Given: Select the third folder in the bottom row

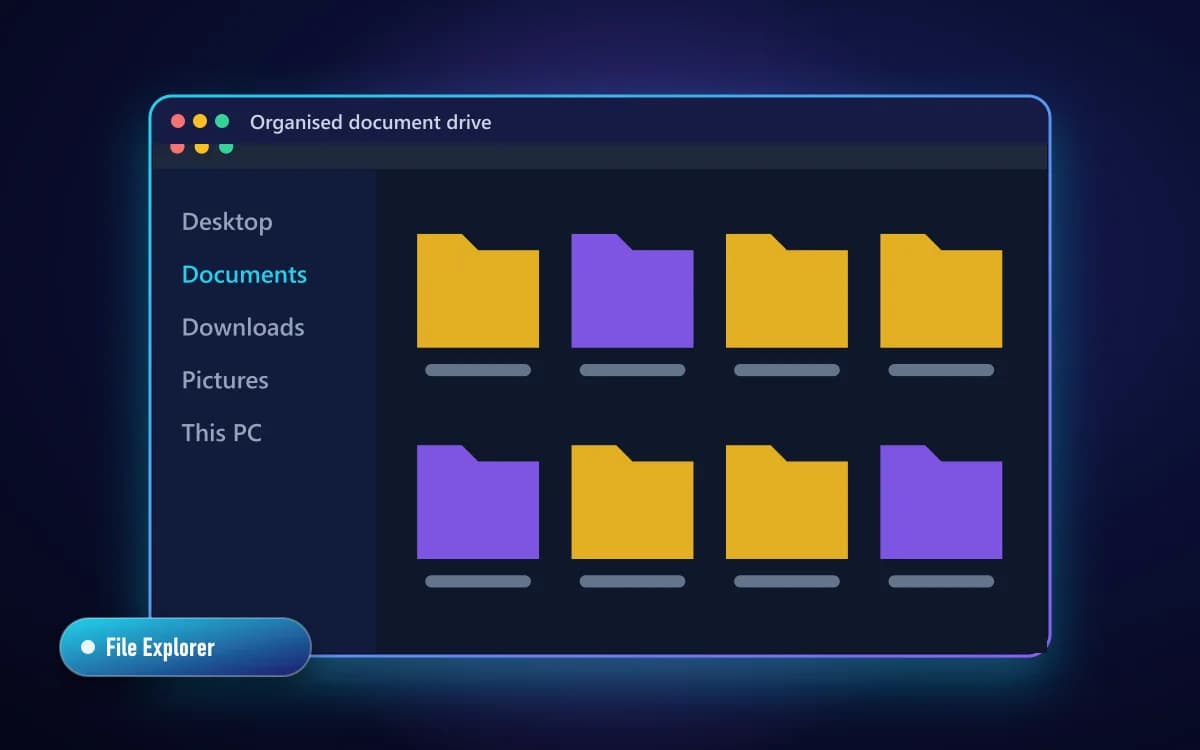Looking at the screenshot, I should pyautogui.click(x=787, y=502).
